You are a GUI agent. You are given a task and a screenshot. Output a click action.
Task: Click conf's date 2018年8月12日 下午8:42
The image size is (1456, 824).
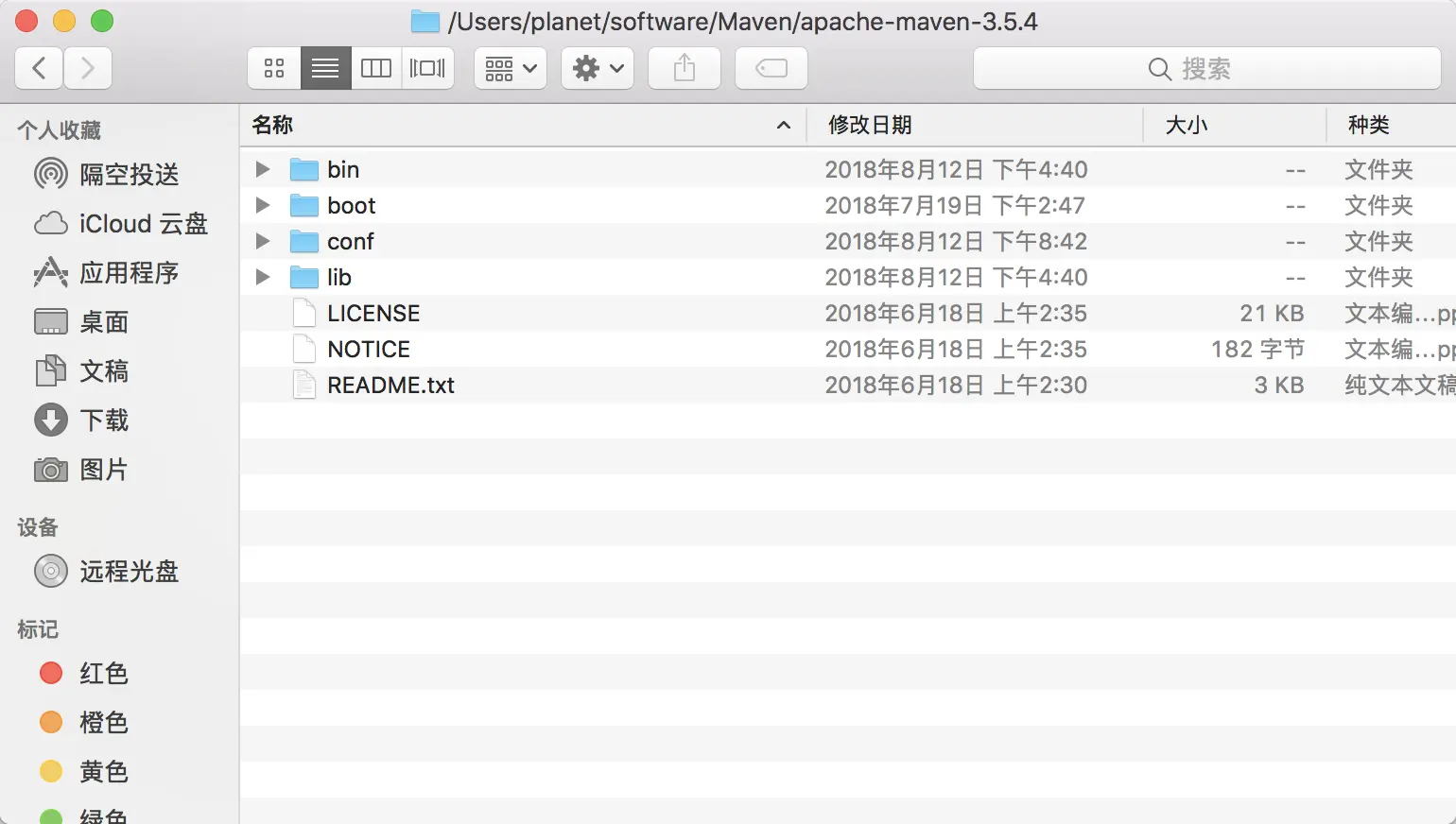[x=956, y=241]
